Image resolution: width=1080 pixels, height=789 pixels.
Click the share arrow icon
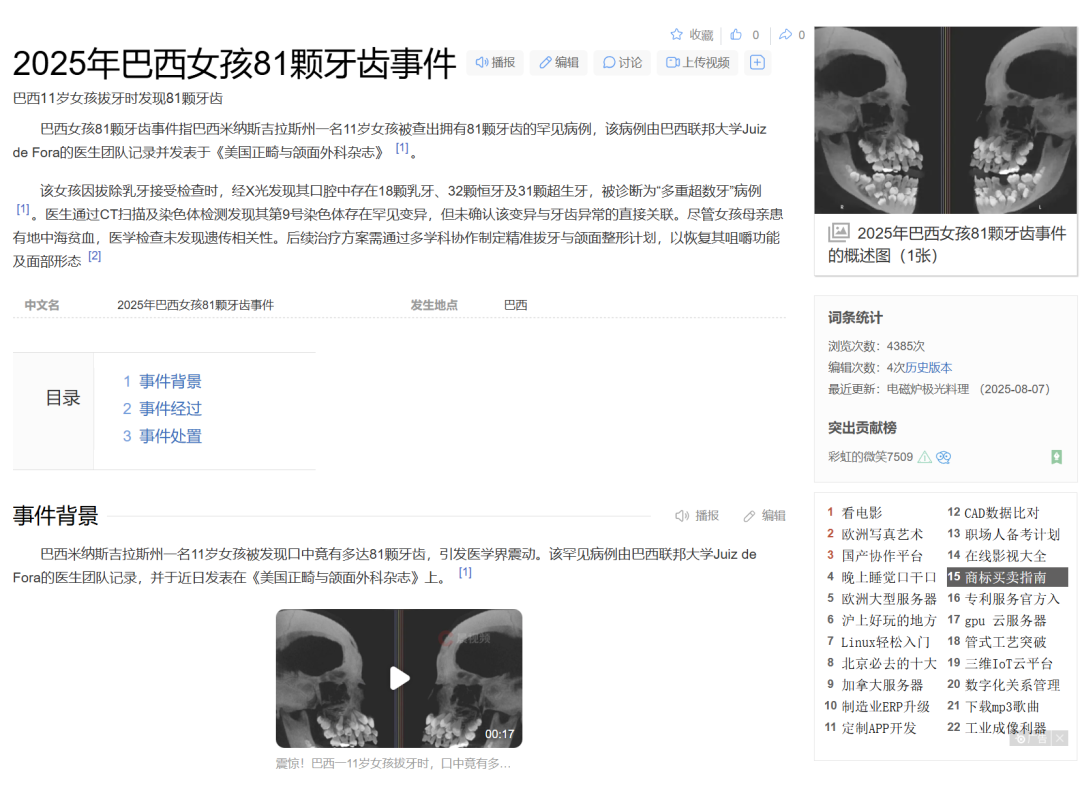point(785,34)
